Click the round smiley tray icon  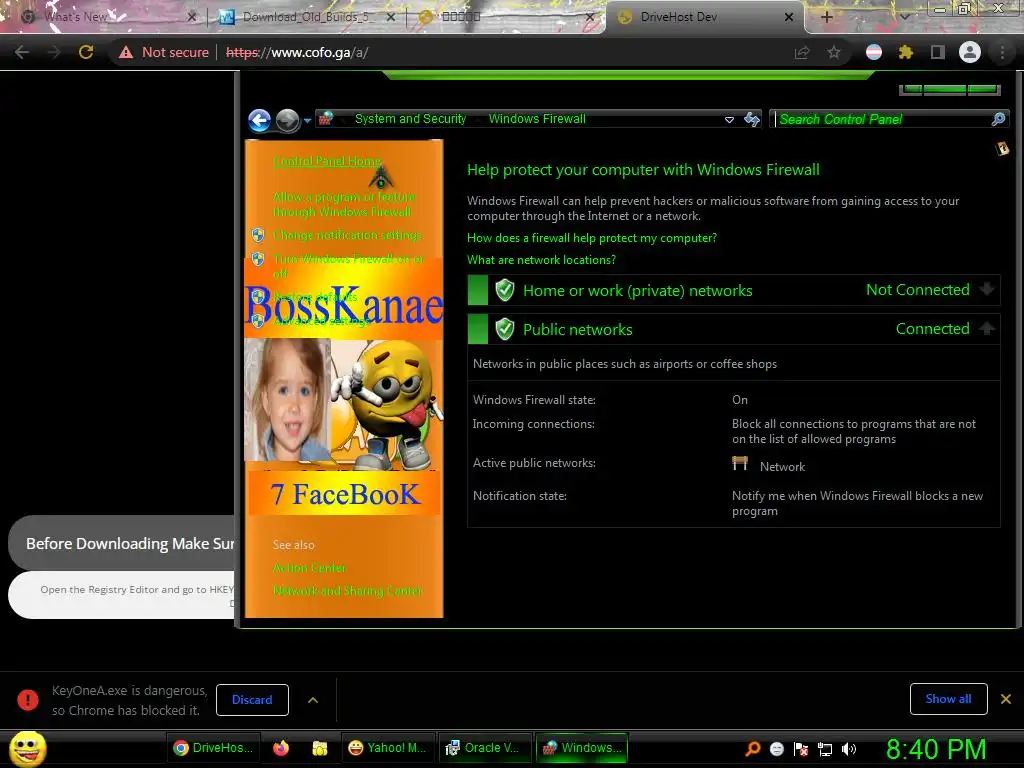tap(776, 748)
